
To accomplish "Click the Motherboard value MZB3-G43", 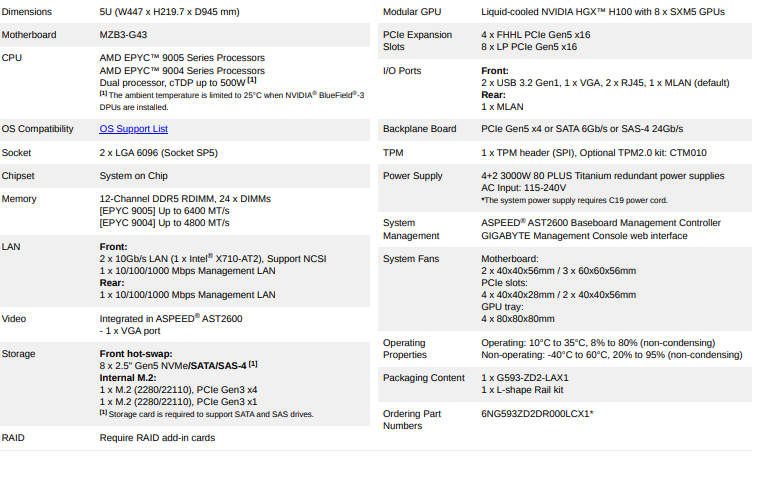I will point(123,35).
